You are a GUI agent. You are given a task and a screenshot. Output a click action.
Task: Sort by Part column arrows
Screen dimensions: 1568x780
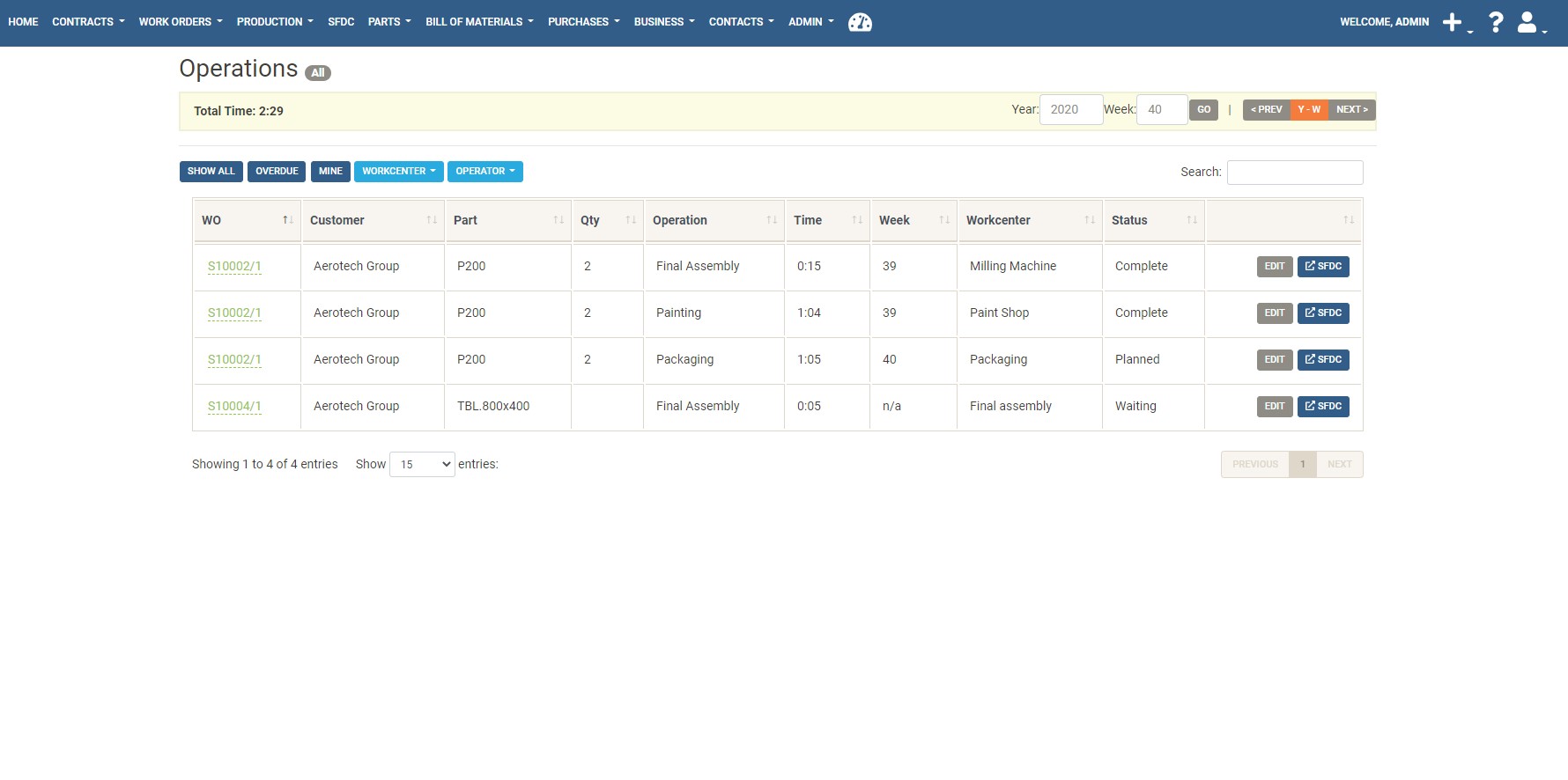pyautogui.click(x=558, y=220)
